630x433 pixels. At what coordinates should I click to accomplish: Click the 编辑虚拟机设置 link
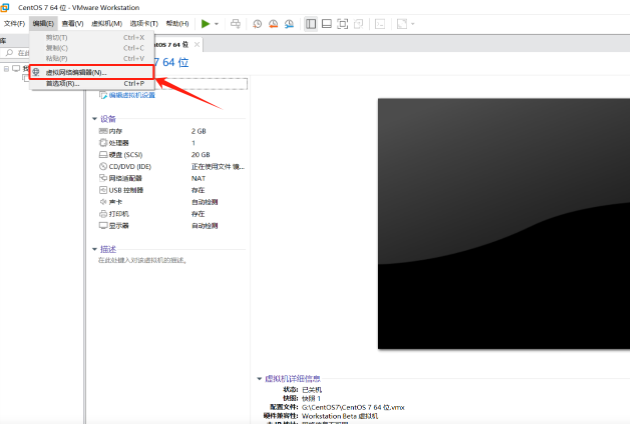[132, 95]
